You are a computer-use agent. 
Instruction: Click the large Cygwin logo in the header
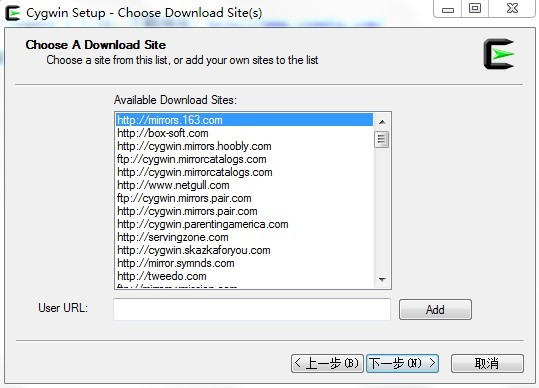coord(499,54)
